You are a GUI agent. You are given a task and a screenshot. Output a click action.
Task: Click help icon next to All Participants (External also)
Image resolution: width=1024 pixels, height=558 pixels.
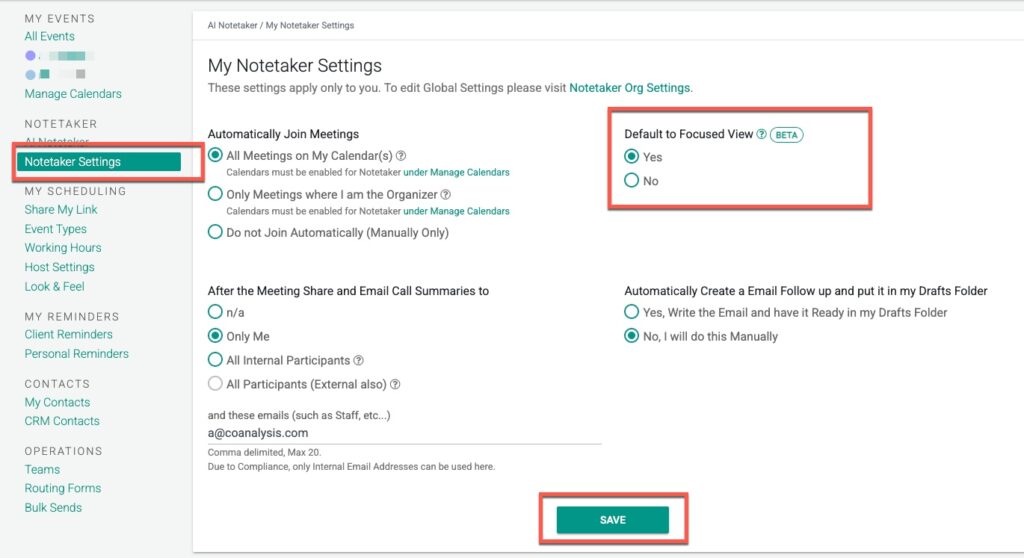click(395, 384)
